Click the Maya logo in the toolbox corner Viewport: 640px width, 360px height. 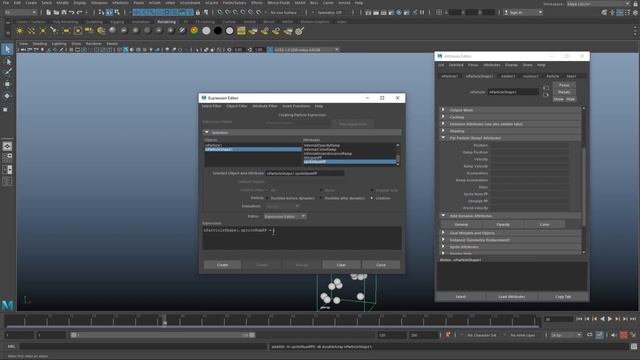click(x=7, y=304)
